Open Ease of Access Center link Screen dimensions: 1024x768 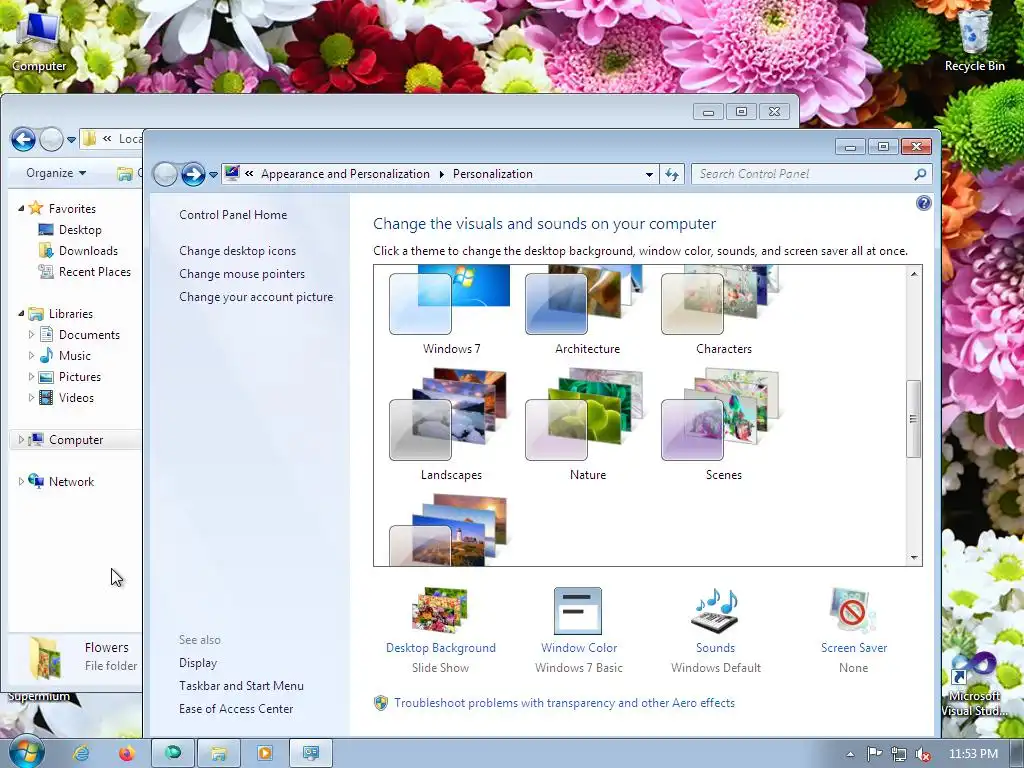[236, 709]
